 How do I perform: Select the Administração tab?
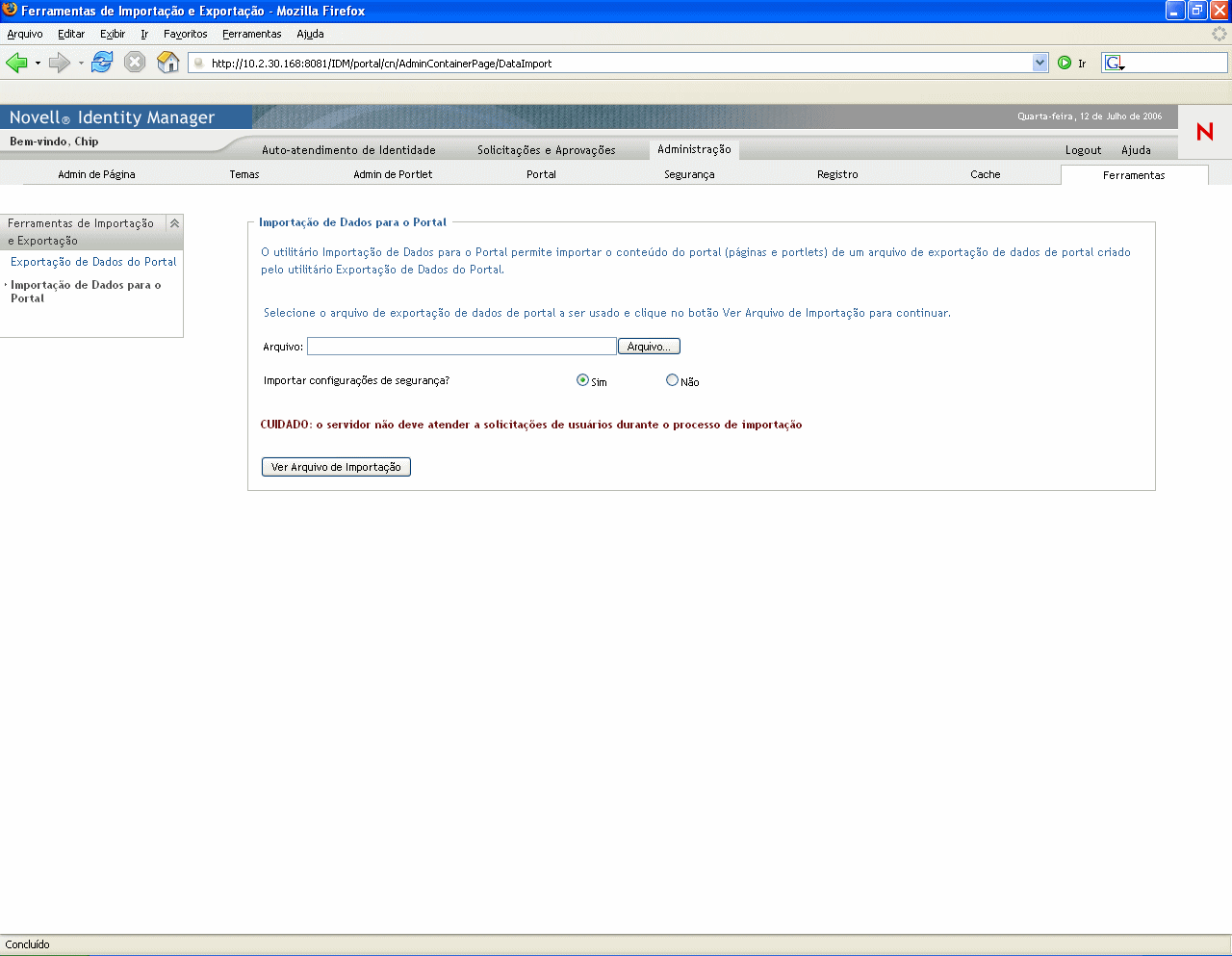point(694,149)
